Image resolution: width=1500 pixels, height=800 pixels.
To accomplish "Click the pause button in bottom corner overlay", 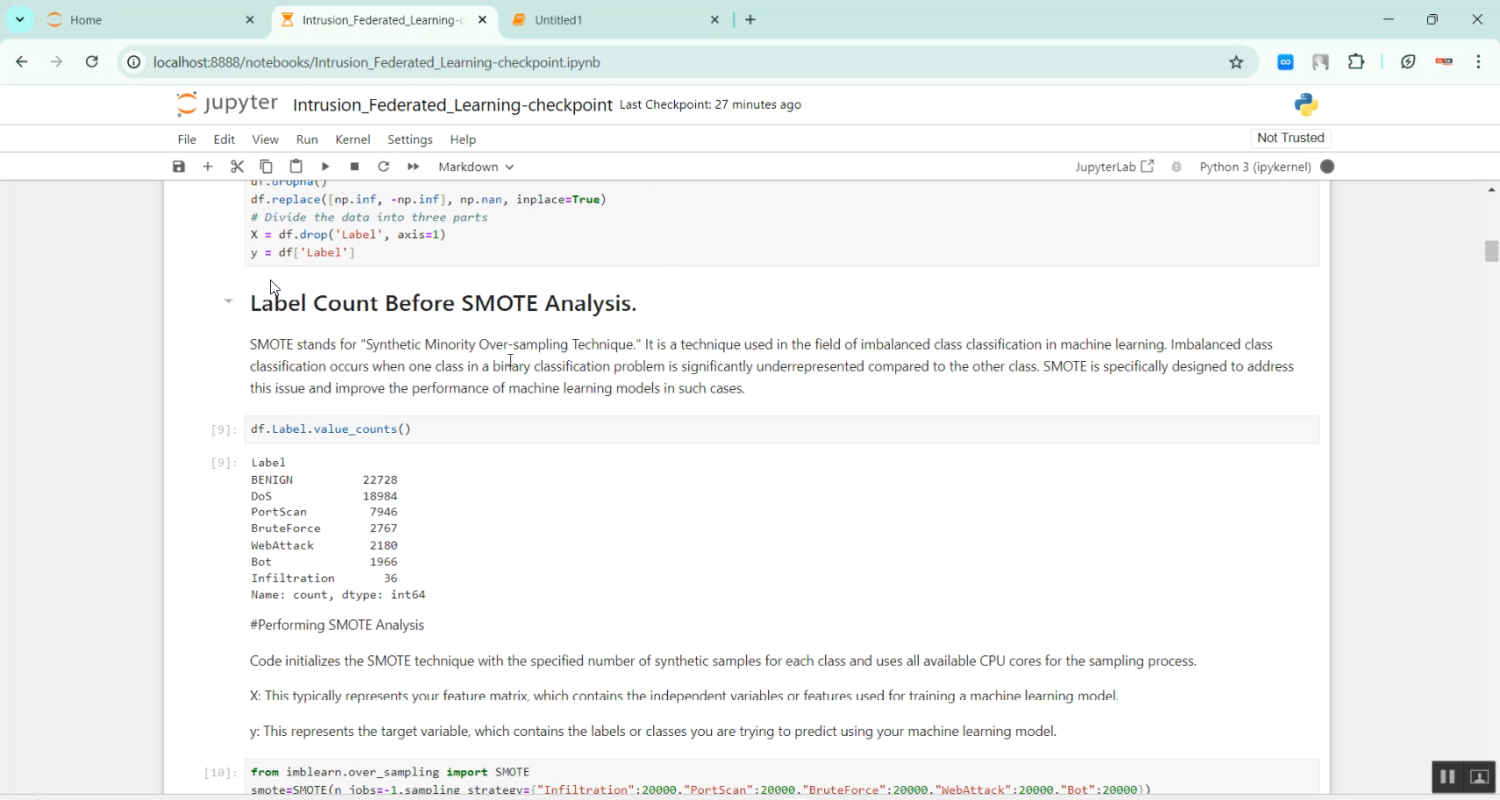I will 1447,777.
